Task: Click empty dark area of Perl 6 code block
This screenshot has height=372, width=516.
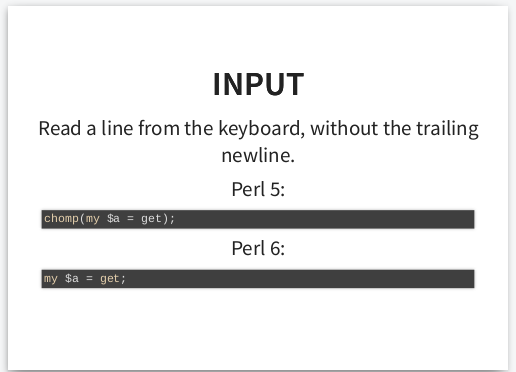Action: pyautogui.click(x=300, y=279)
